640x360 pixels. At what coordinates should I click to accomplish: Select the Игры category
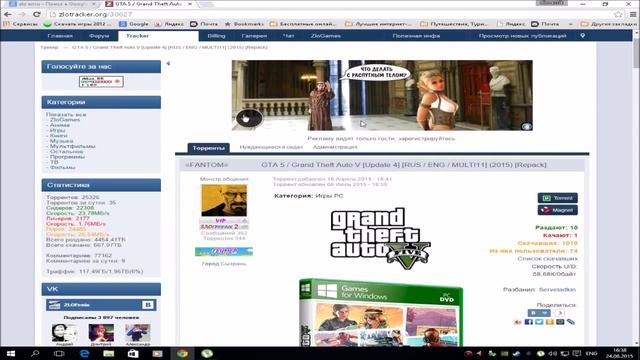pyautogui.click(x=57, y=131)
